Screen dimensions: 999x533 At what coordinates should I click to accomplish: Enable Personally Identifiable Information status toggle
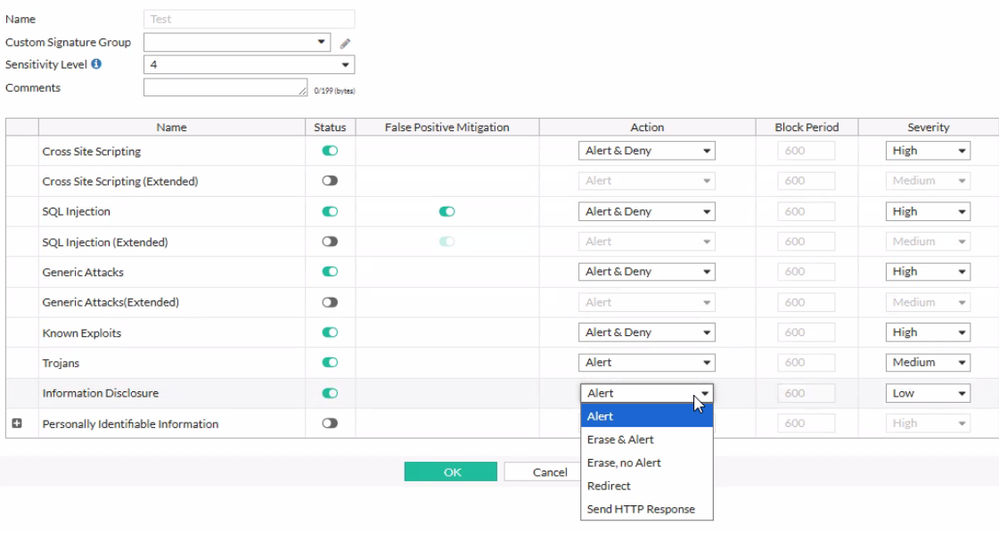click(x=330, y=424)
